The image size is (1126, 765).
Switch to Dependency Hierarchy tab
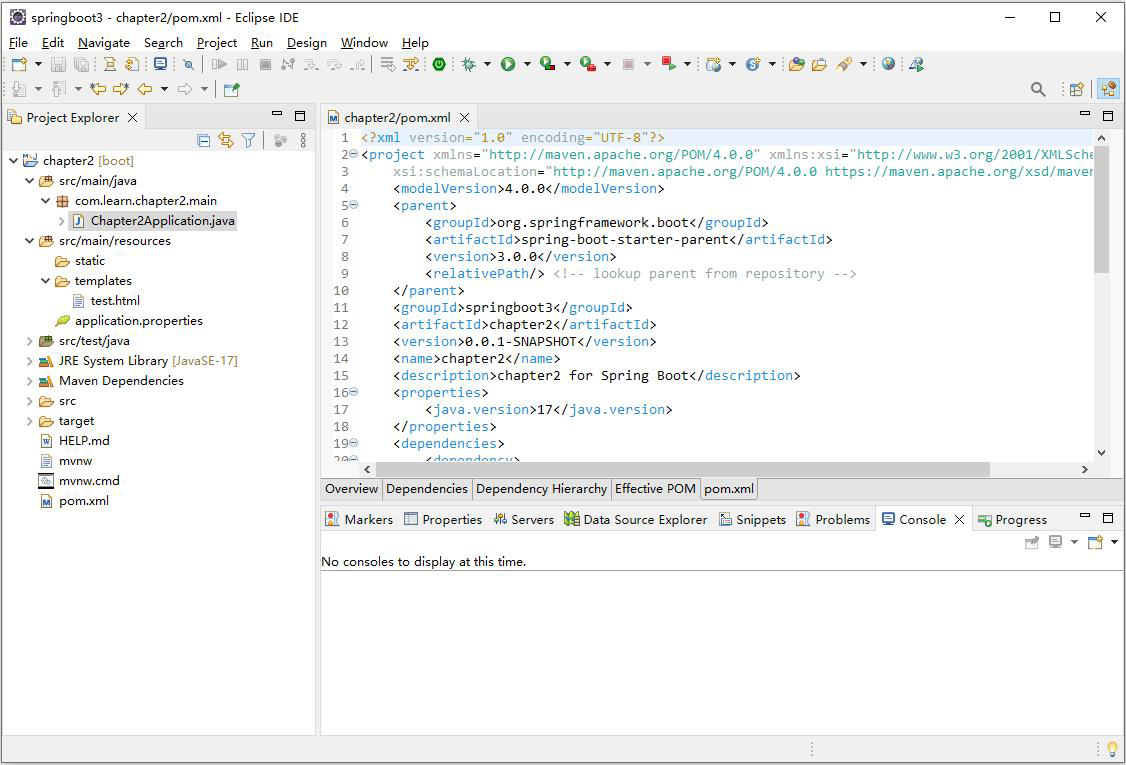pos(541,488)
